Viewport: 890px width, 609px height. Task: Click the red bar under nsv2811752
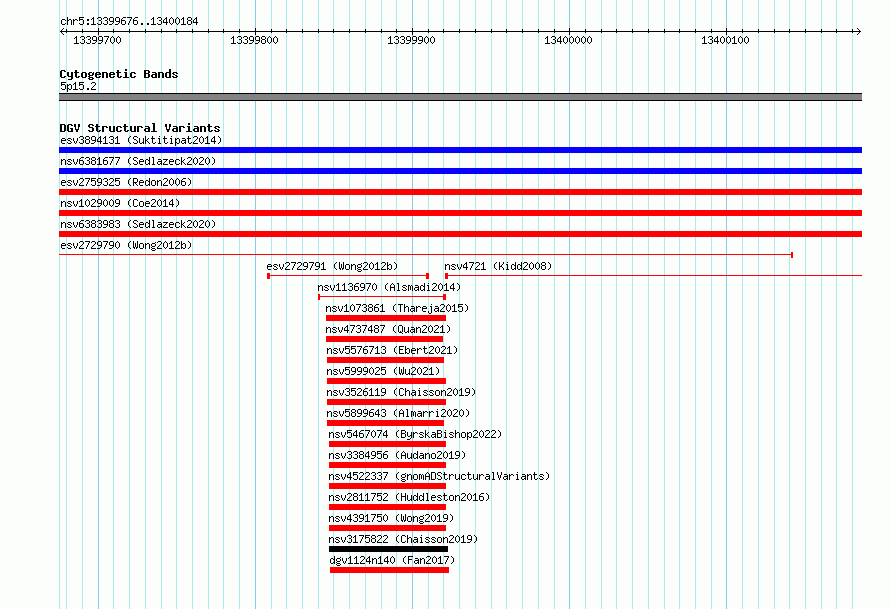[388, 507]
